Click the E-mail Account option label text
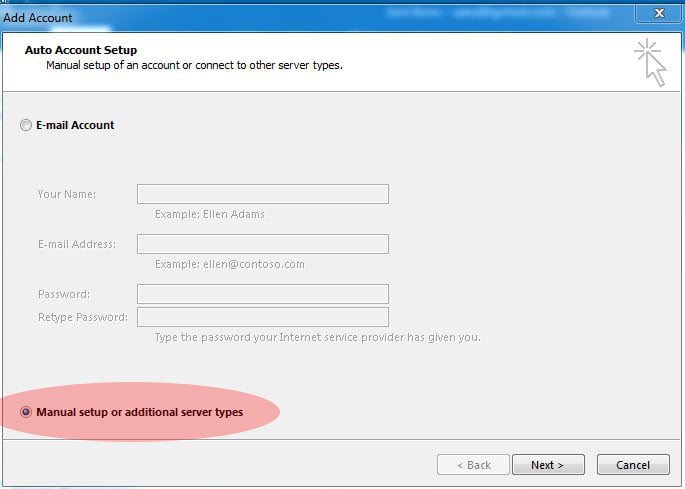685x489 pixels. click(75, 125)
